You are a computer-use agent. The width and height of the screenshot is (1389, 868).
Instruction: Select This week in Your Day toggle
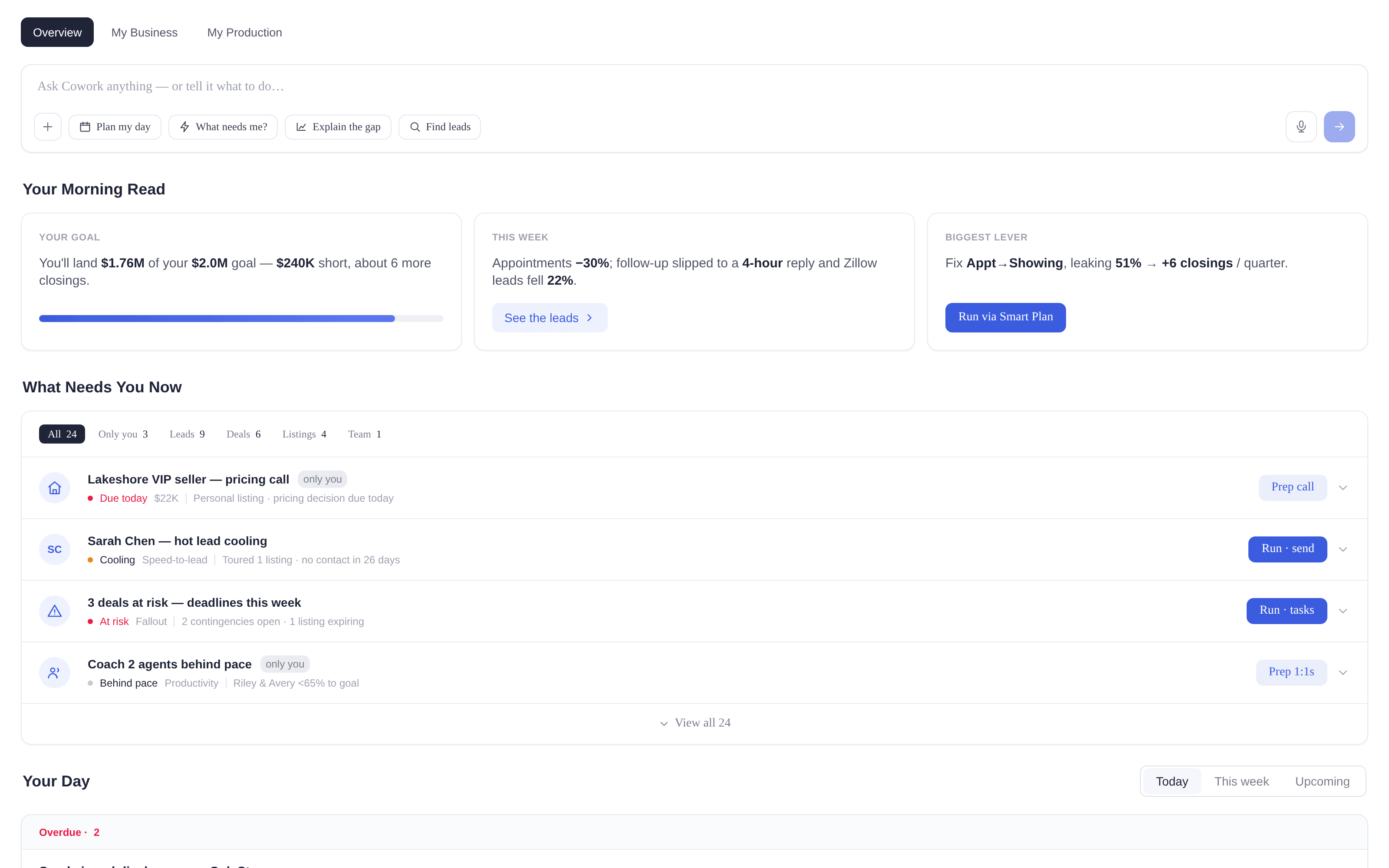[x=1241, y=781]
